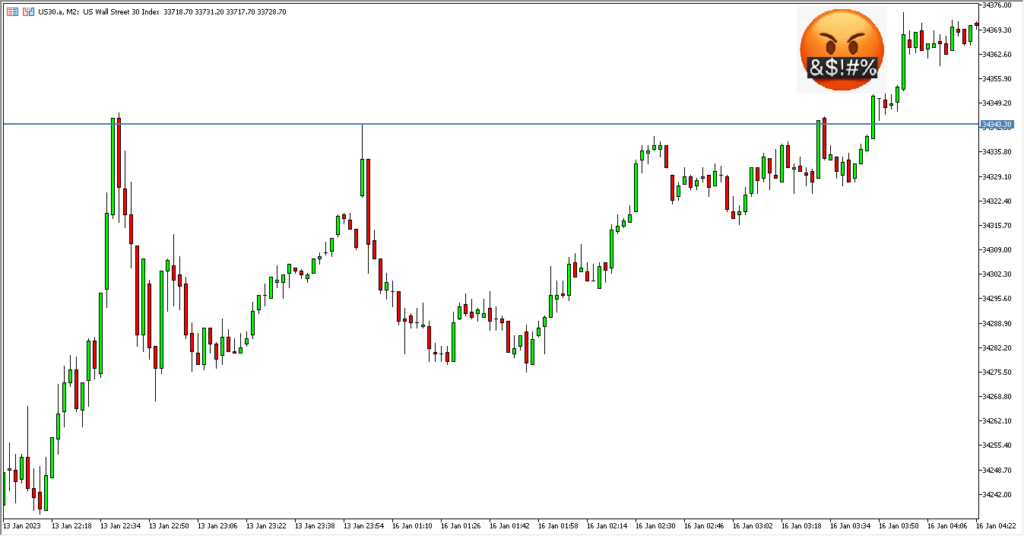1024x536 pixels.
Task: Pick the 34282.20 level on price axis
Action: (1000, 348)
